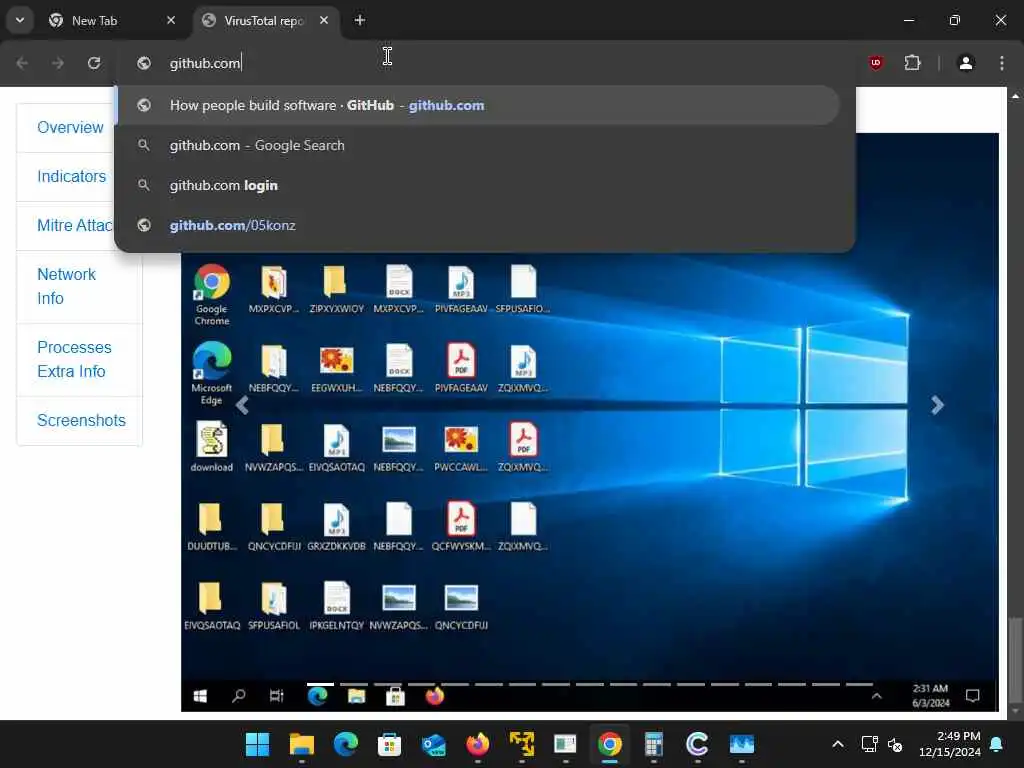1024x768 pixels.
Task: Close the VirusTotal report tab
Action: tap(324, 20)
